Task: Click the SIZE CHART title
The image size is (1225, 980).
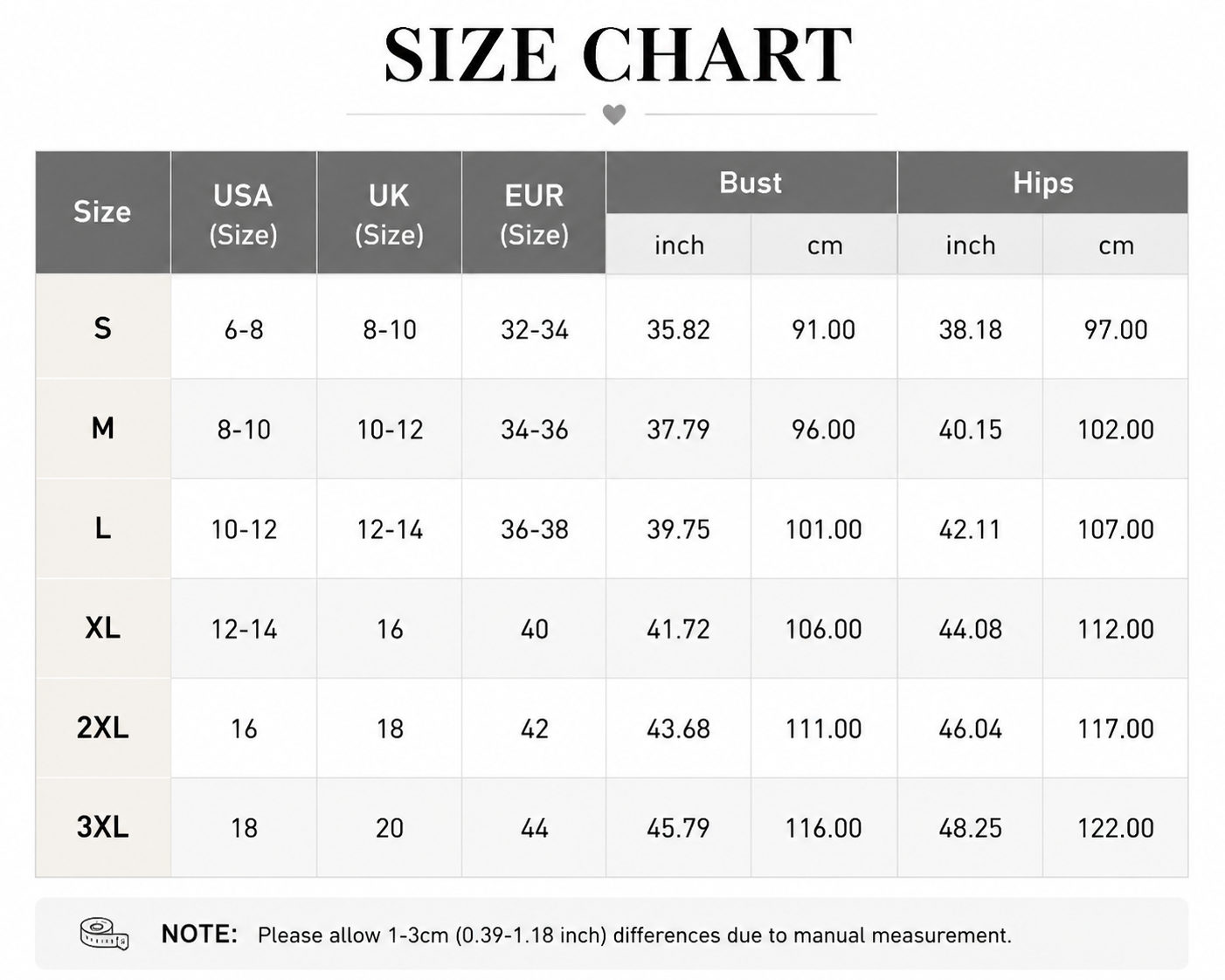Action: coord(618,54)
